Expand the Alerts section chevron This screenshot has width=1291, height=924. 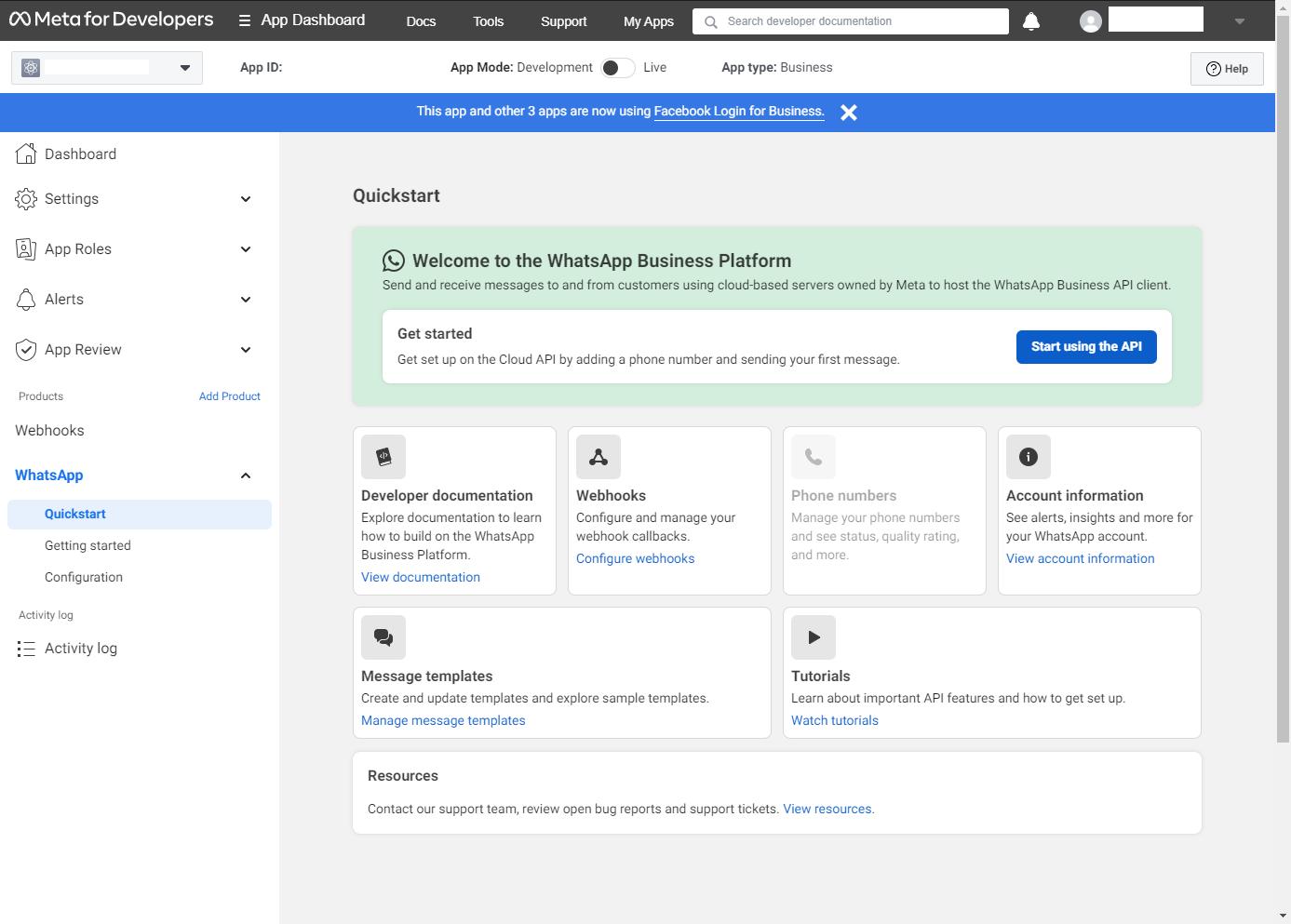coord(246,300)
